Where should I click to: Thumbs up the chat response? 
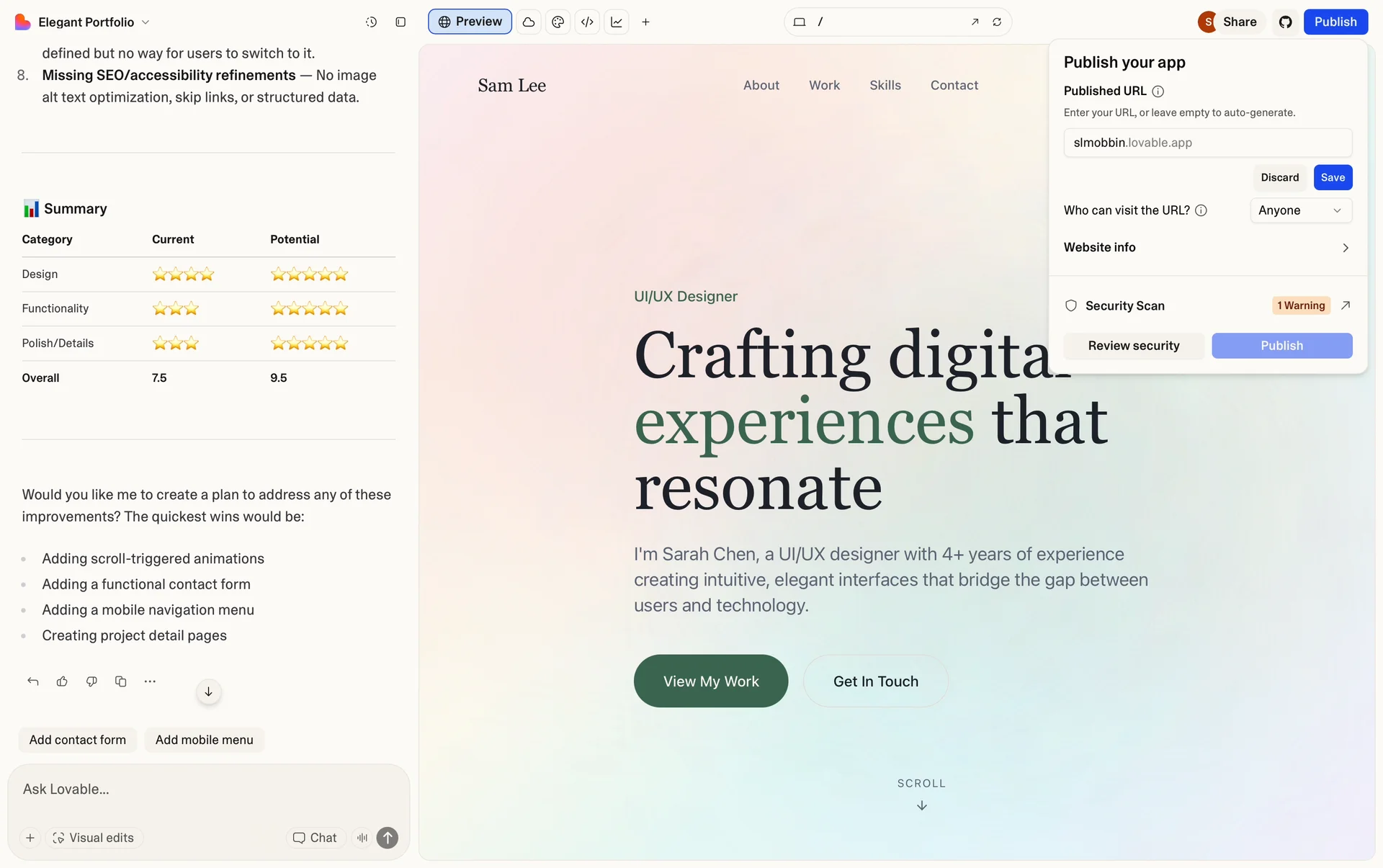(x=62, y=681)
